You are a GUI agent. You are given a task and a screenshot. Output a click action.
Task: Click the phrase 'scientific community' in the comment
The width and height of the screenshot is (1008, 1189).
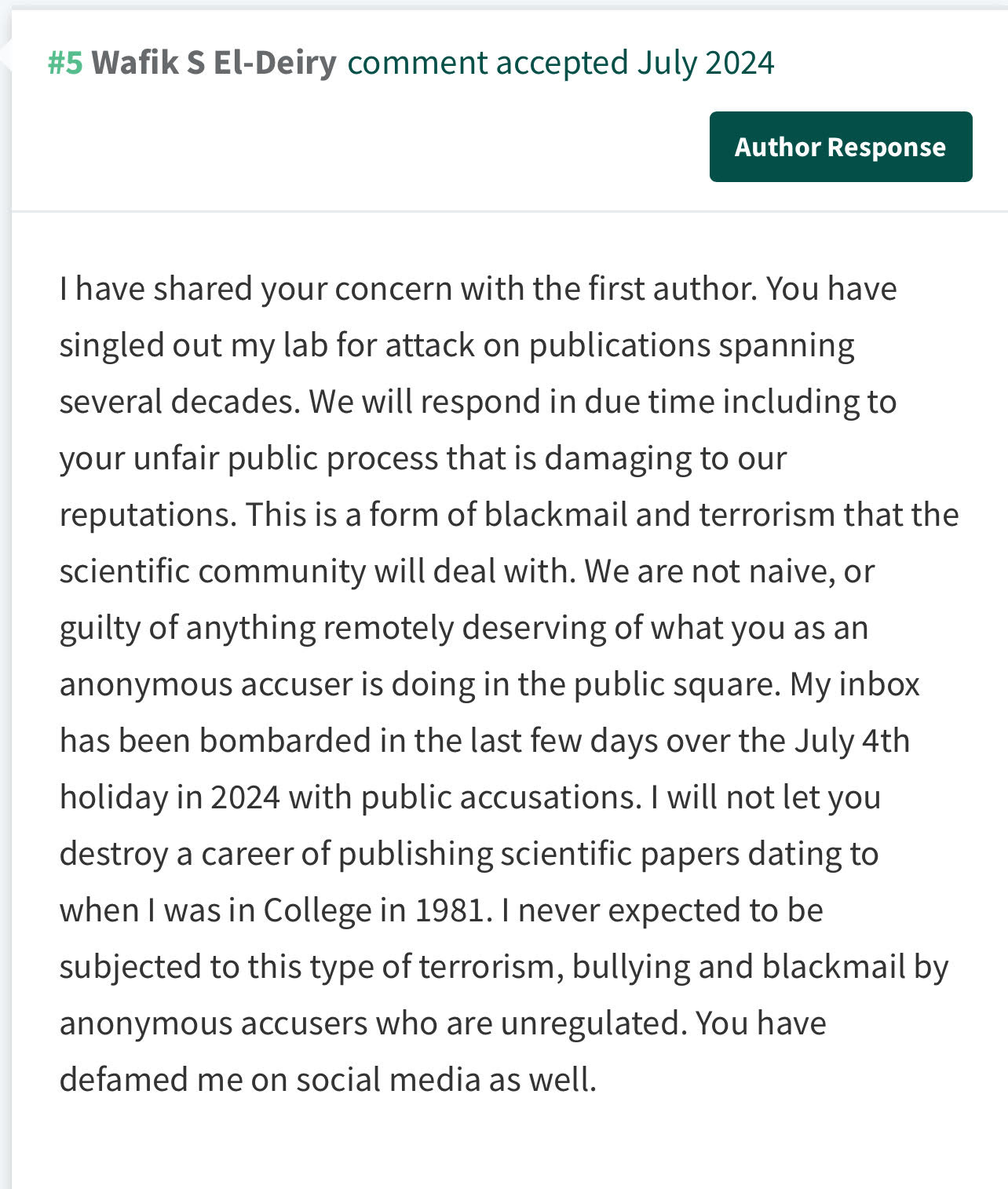(x=212, y=571)
